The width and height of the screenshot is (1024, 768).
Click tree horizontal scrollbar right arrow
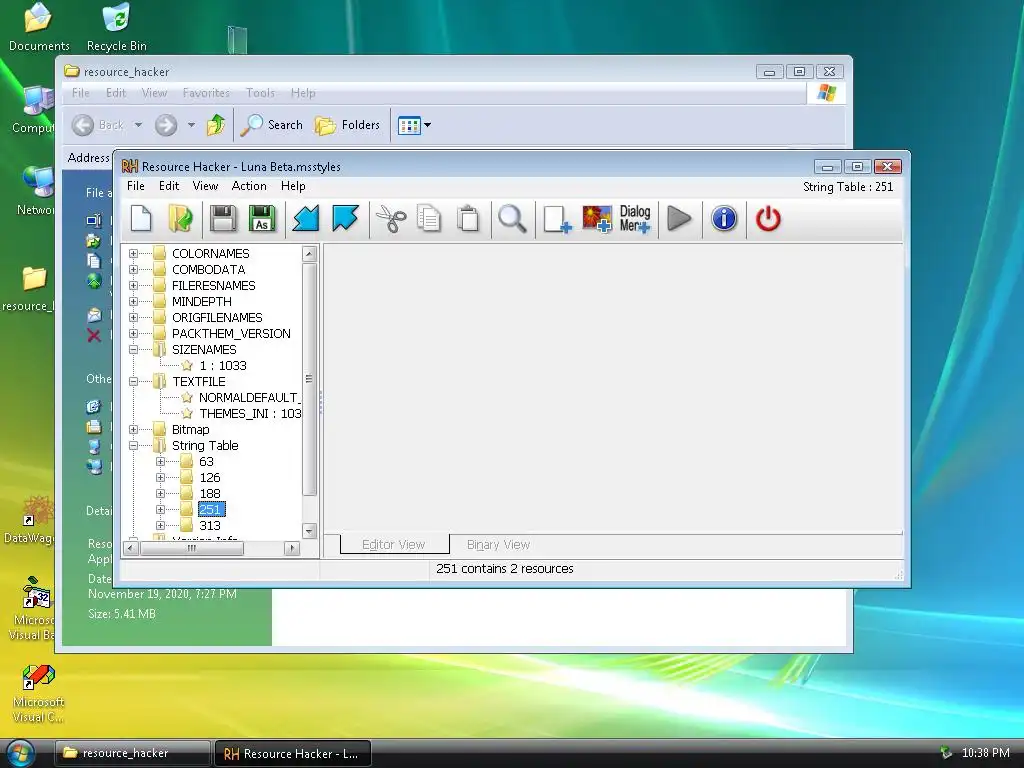coord(292,548)
